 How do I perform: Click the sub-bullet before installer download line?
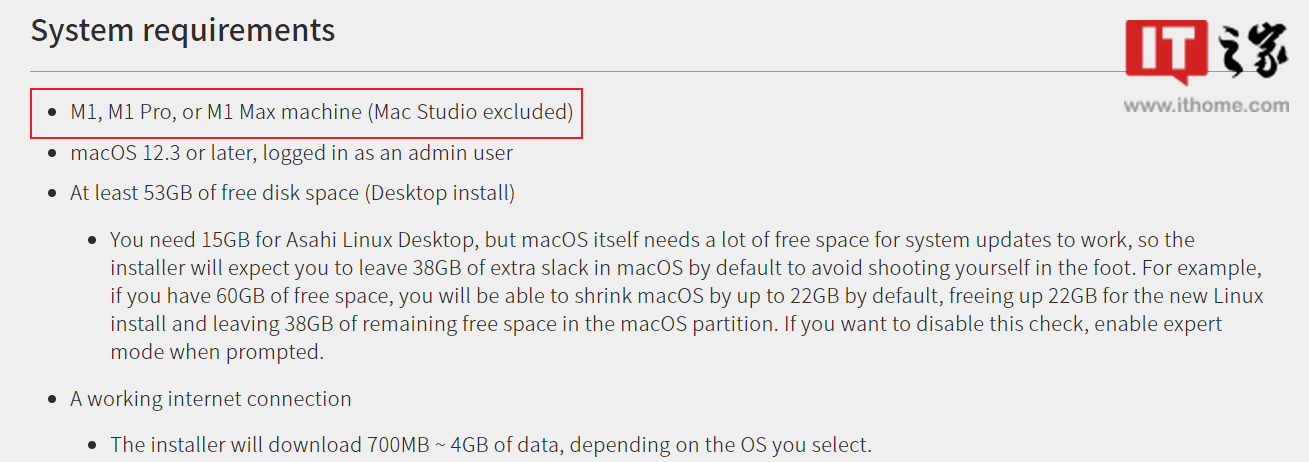[92, 445]
